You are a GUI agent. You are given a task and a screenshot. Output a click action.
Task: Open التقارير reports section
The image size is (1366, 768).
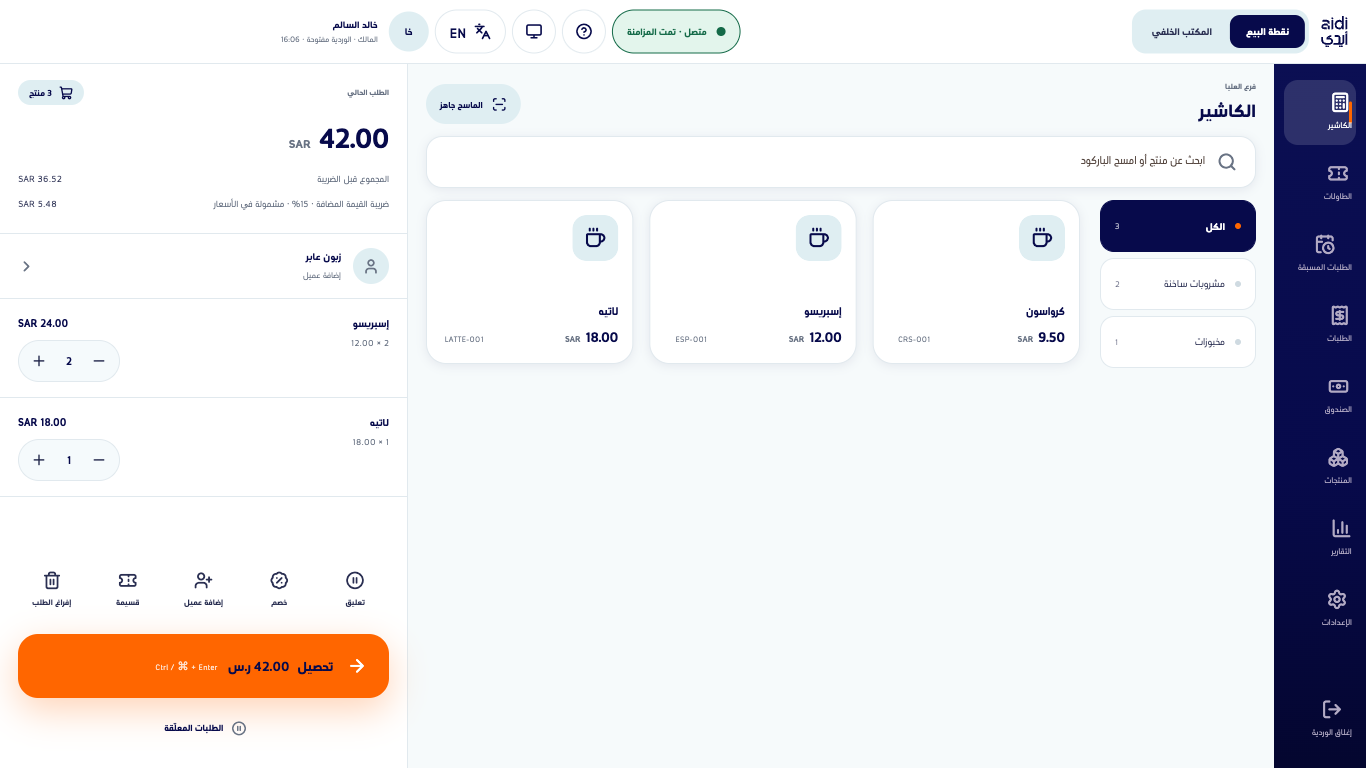[x=1340, y=538]
